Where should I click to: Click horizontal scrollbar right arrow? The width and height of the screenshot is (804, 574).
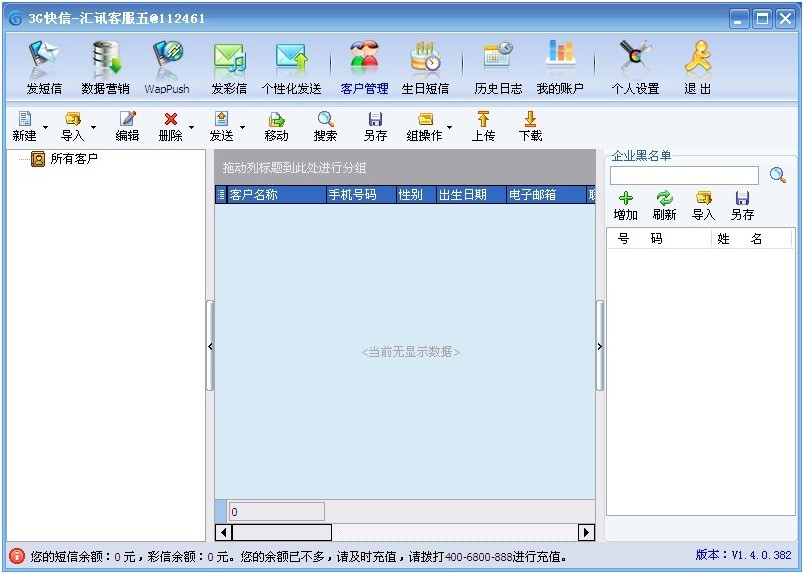point(586,532)
